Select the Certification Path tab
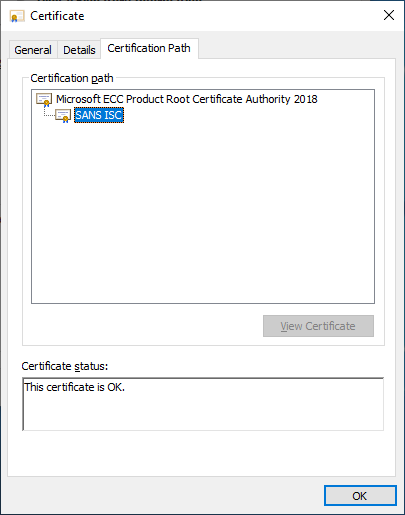The width and height of the screenshot is (405, 515). (x=149, y=48)
